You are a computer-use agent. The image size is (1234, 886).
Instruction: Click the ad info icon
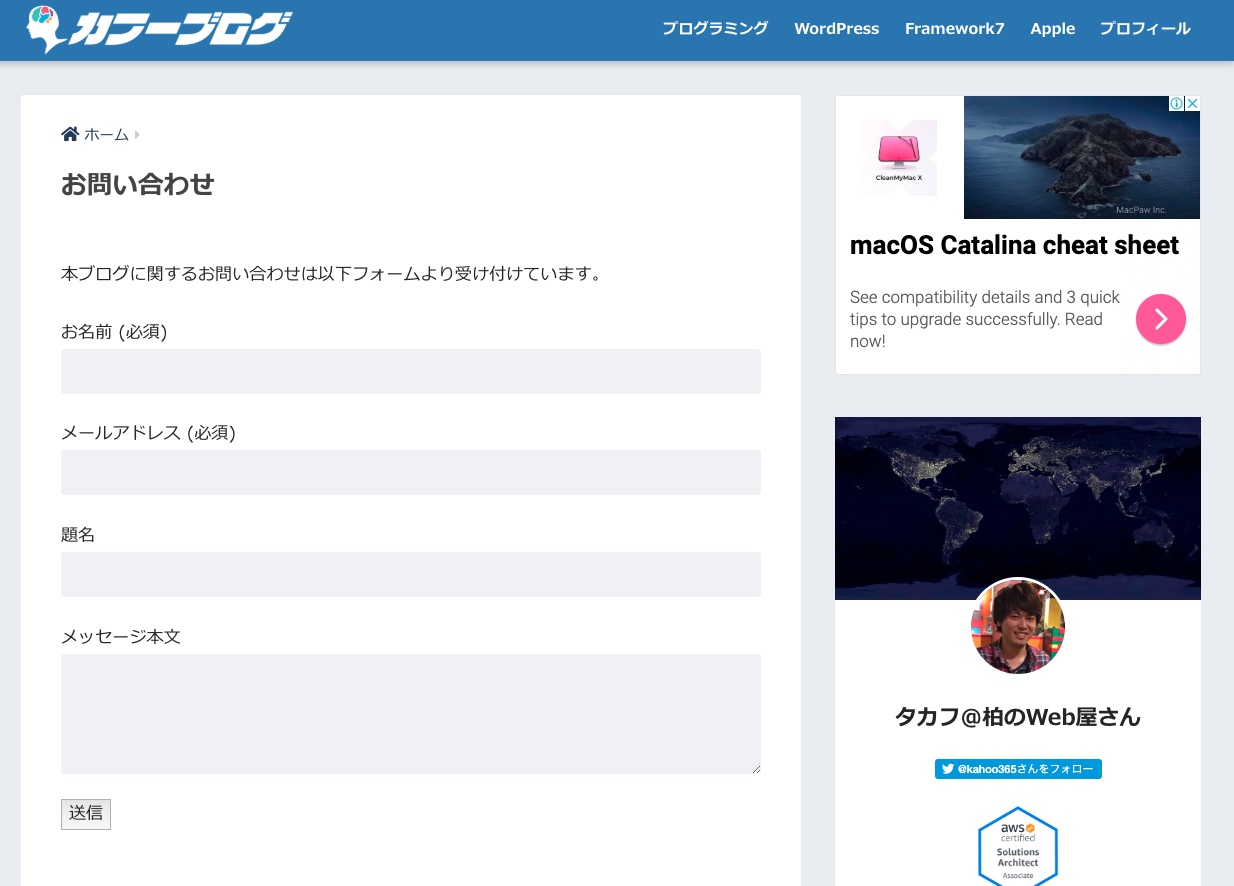(x=1177, y=104)
